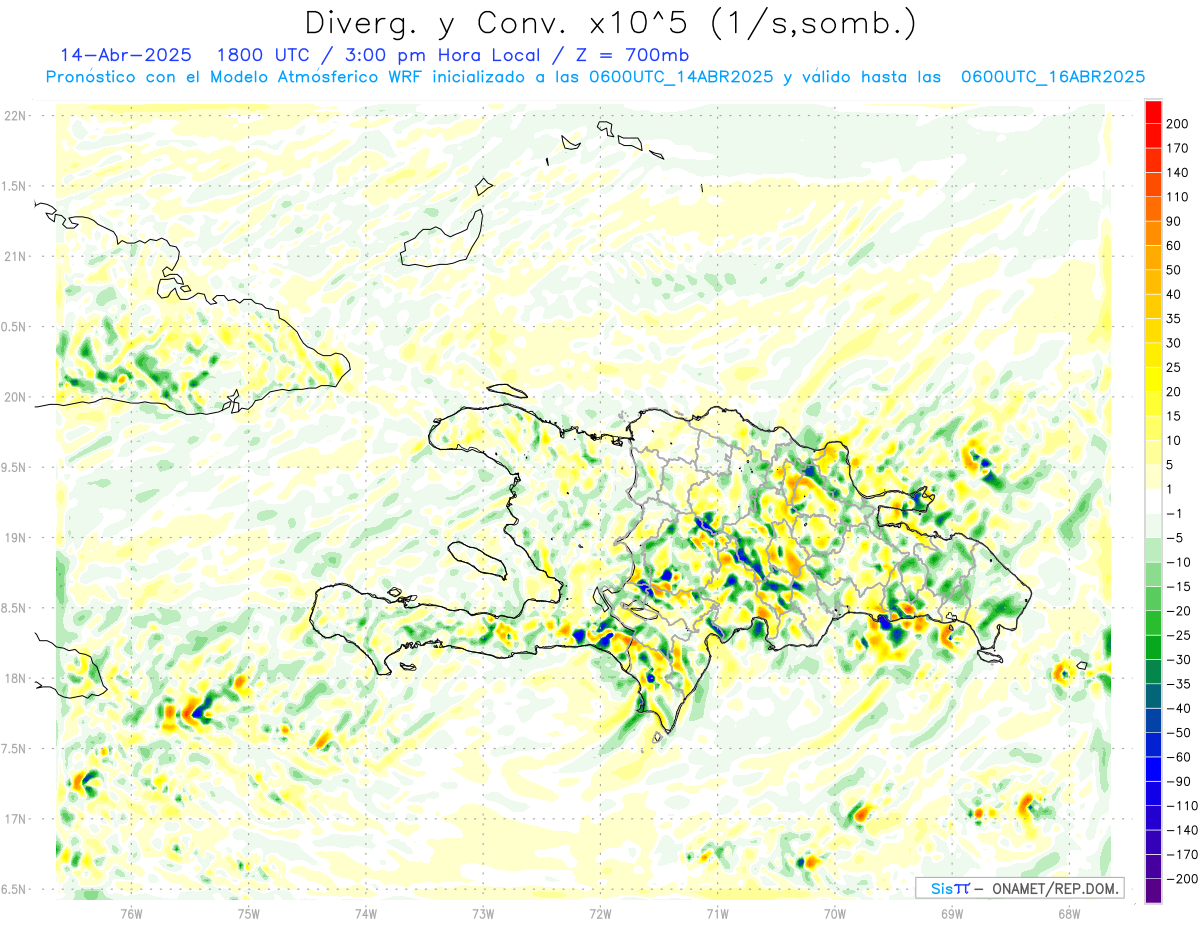Click the longitude label "74W"
This screenshot has width=1200, height=927.
point(366,913)
